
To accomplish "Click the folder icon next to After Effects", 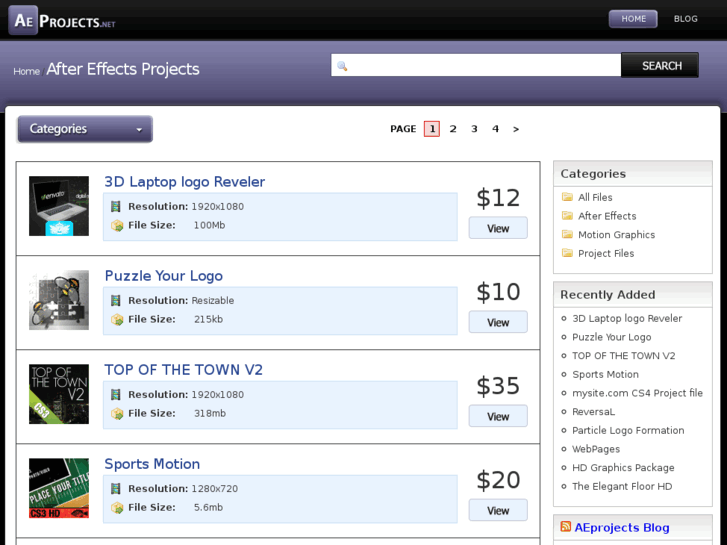I will [x=567, y=215].
